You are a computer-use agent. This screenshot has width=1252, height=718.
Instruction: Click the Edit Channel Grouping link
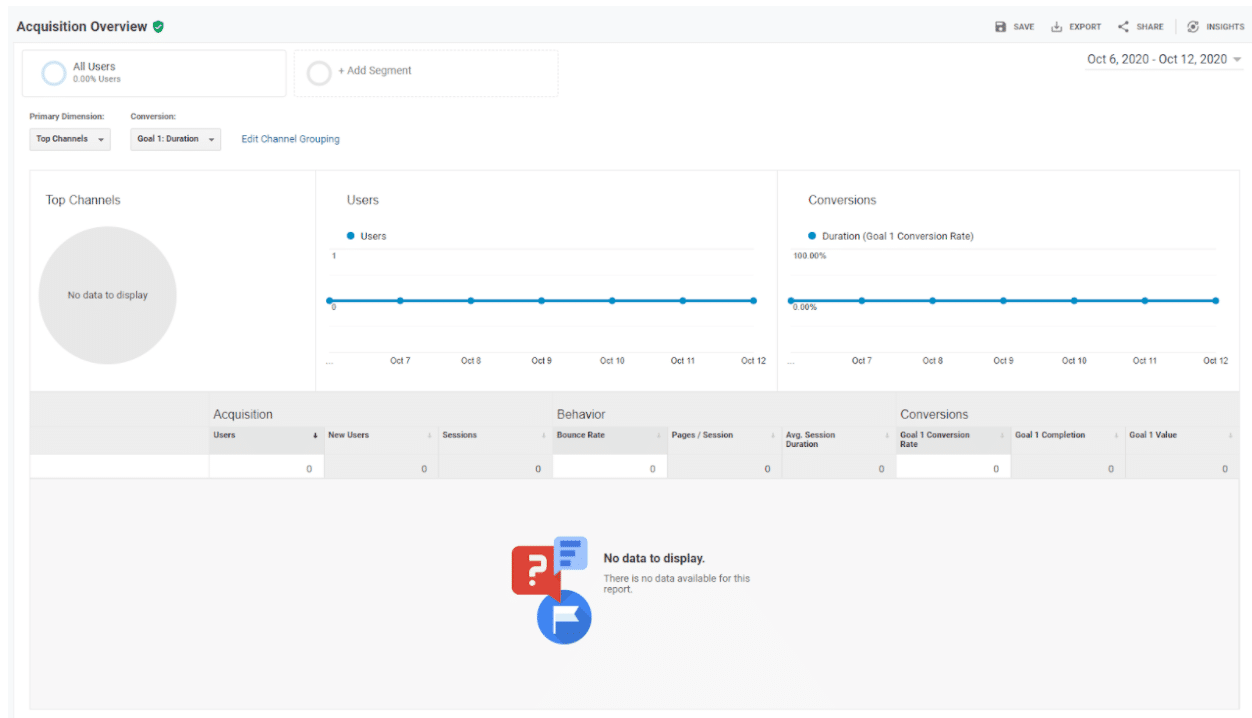[x=290, y=139]
